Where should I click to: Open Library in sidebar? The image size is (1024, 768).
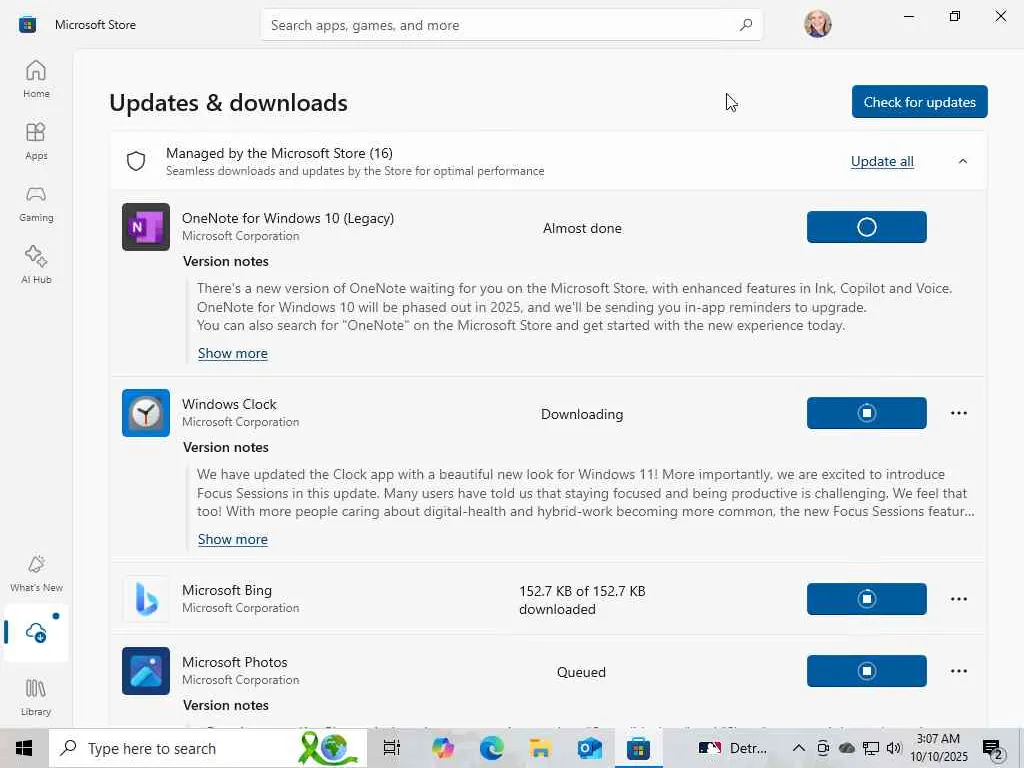pyautogui.click(x=36, y=697)
